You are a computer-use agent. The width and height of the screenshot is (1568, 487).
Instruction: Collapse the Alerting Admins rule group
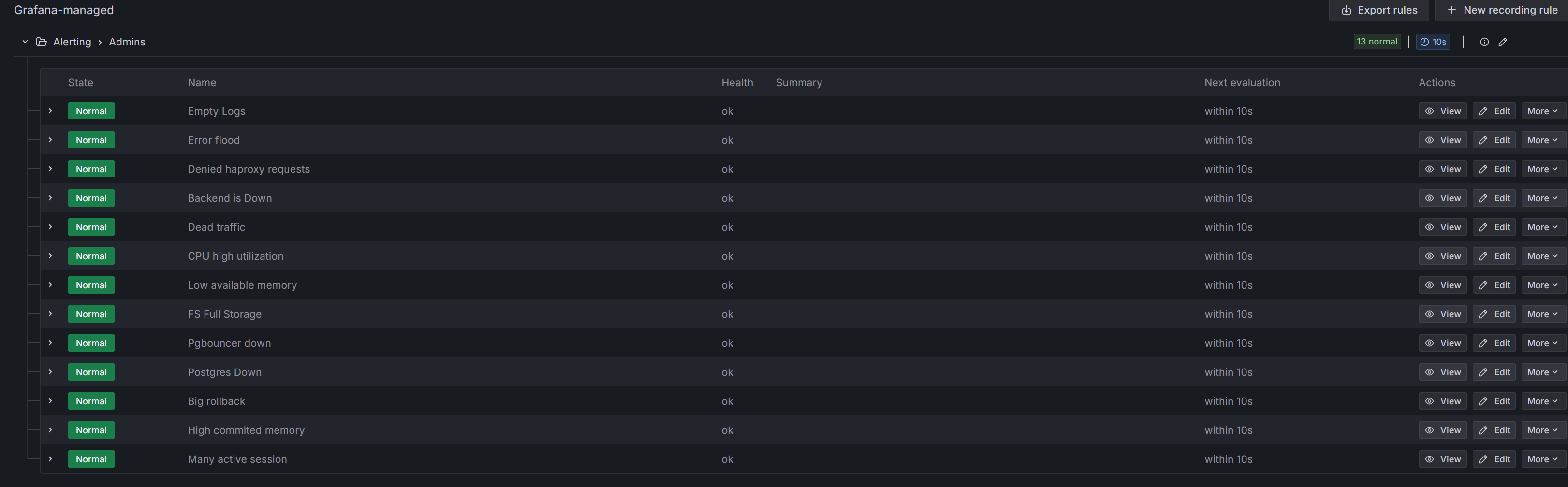[24, 42]
